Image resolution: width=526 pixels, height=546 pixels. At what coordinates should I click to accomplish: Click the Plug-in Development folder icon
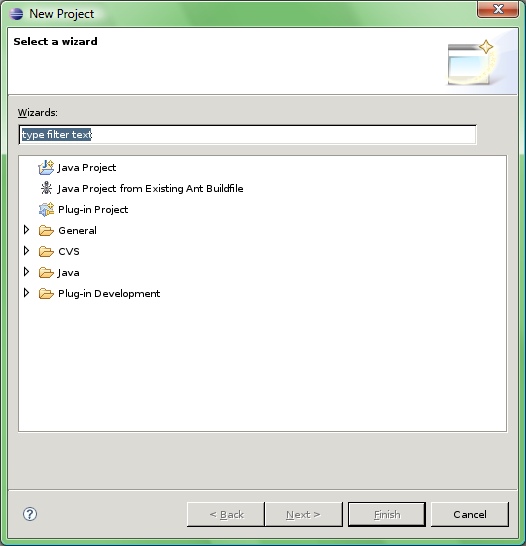pos(46,294)
